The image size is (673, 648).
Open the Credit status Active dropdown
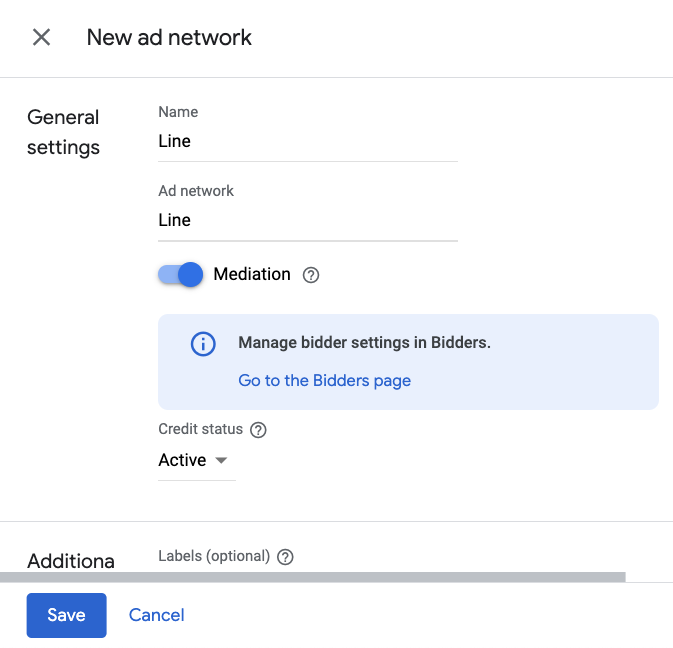(x=195, y=461)
